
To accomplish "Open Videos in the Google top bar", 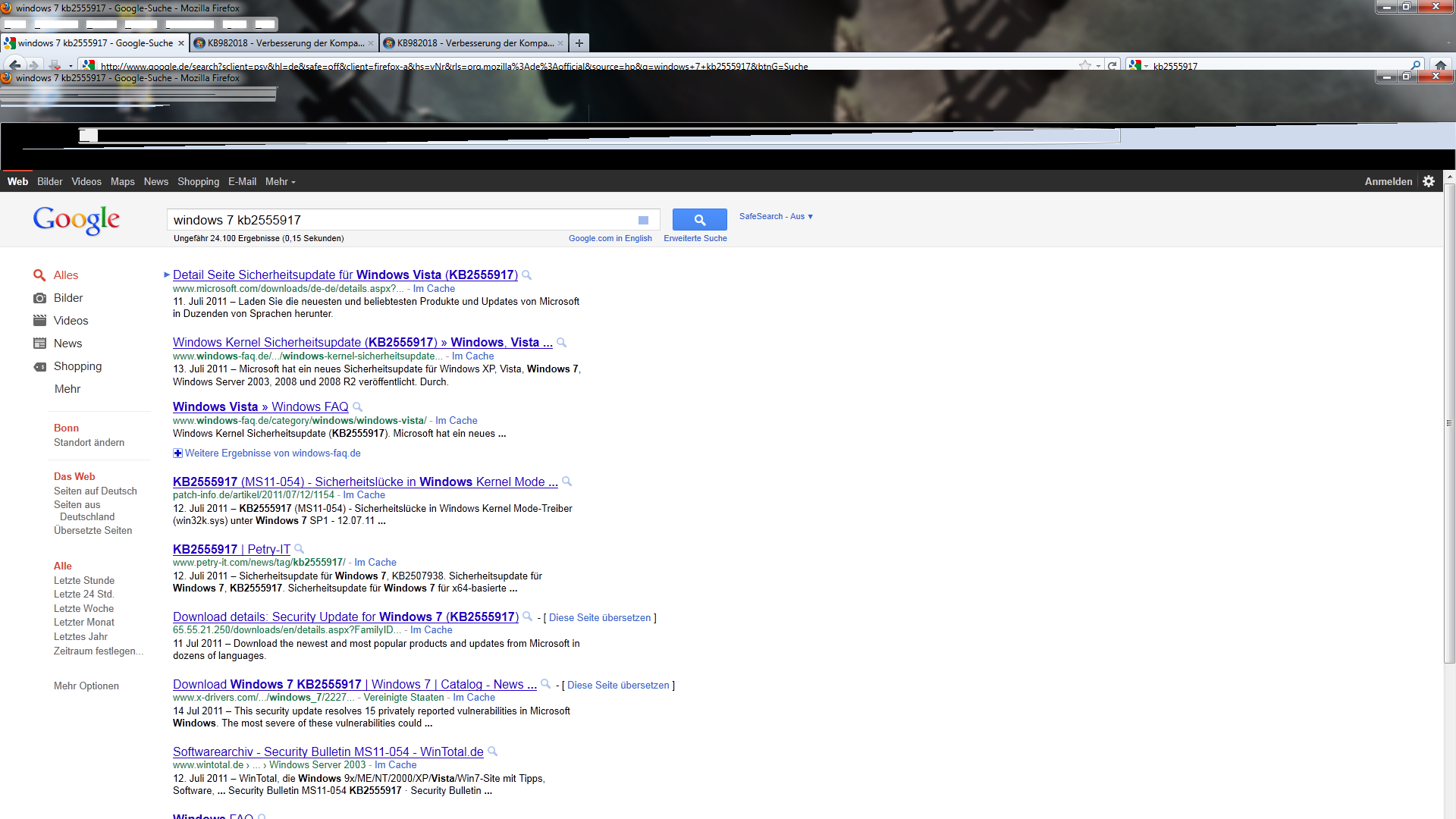I will pos(86,182).
